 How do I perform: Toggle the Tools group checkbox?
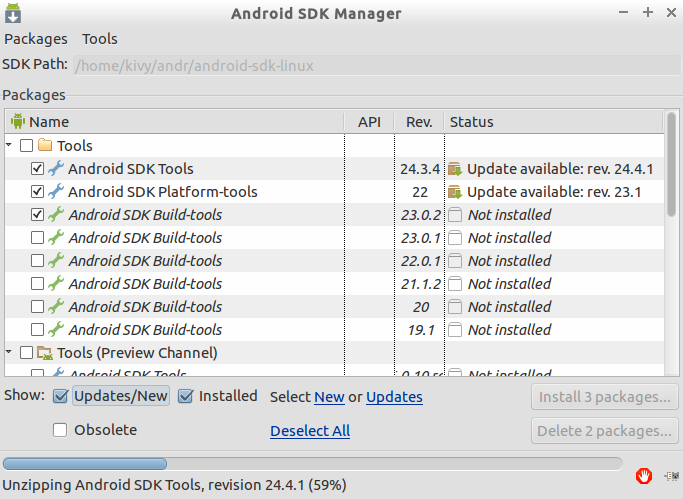[27, 145]
